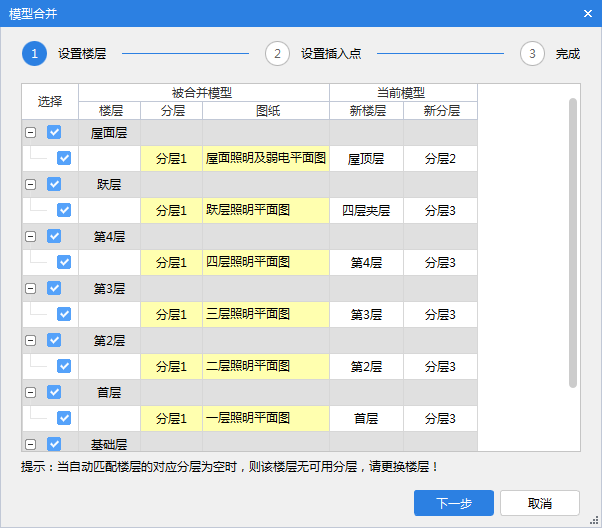Screen dimensions: 602x528
Task: Click step 1 circle 设置楼层
Action: pyautogui.click(x=34, y=54)
